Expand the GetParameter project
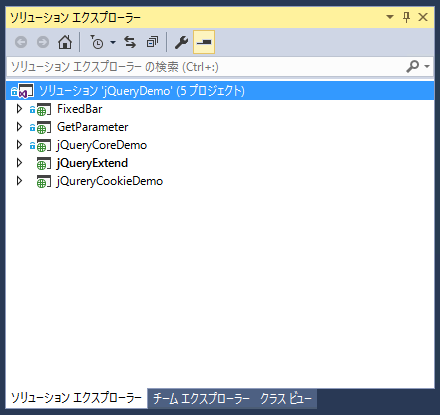Viewport: 440px width, 415px height. (x=19, y=127)
